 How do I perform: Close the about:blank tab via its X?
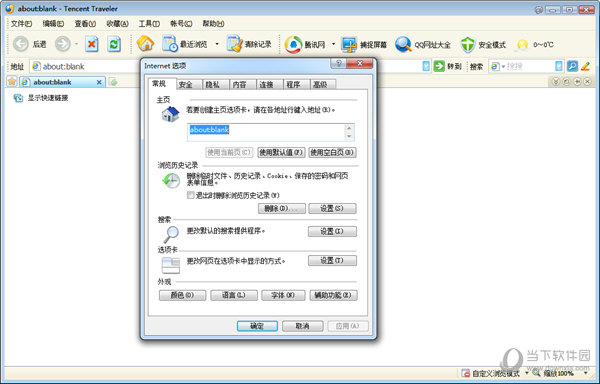point(99,82)
